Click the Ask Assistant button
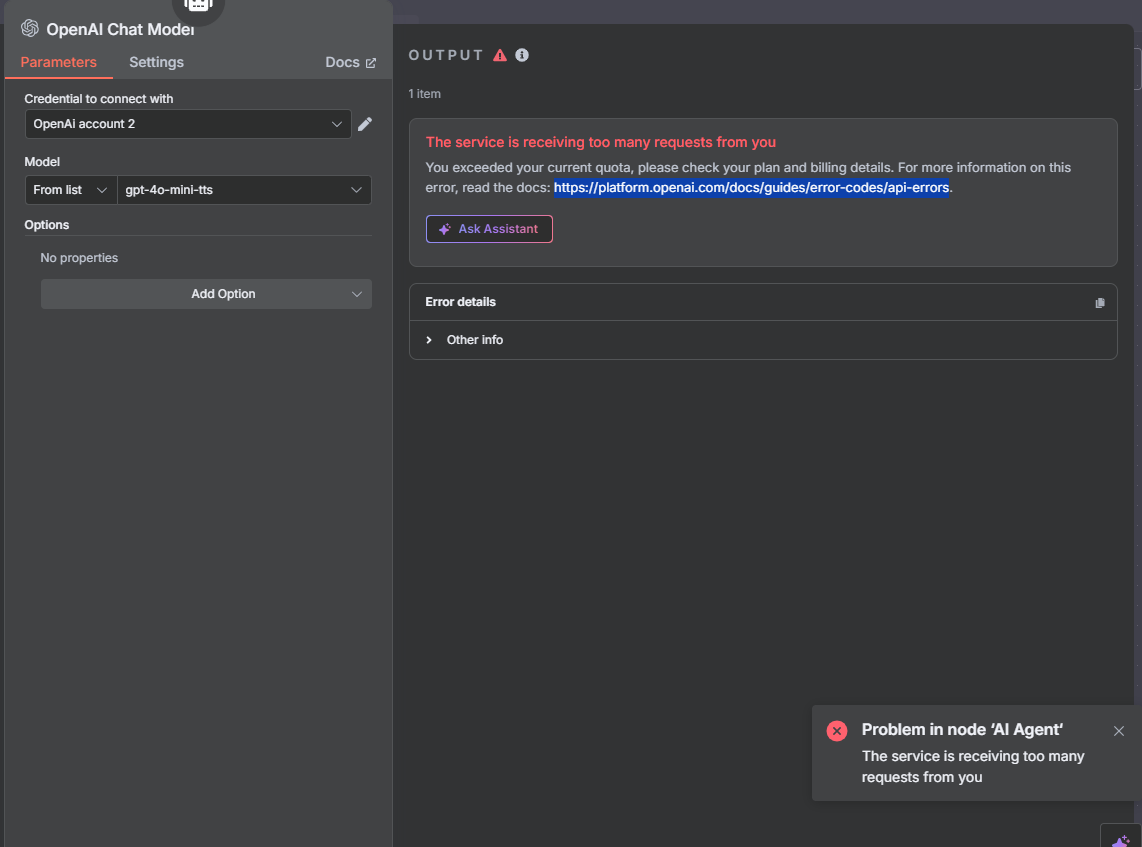The width and height of the screenshot is (1142, 847). [489, 229]
